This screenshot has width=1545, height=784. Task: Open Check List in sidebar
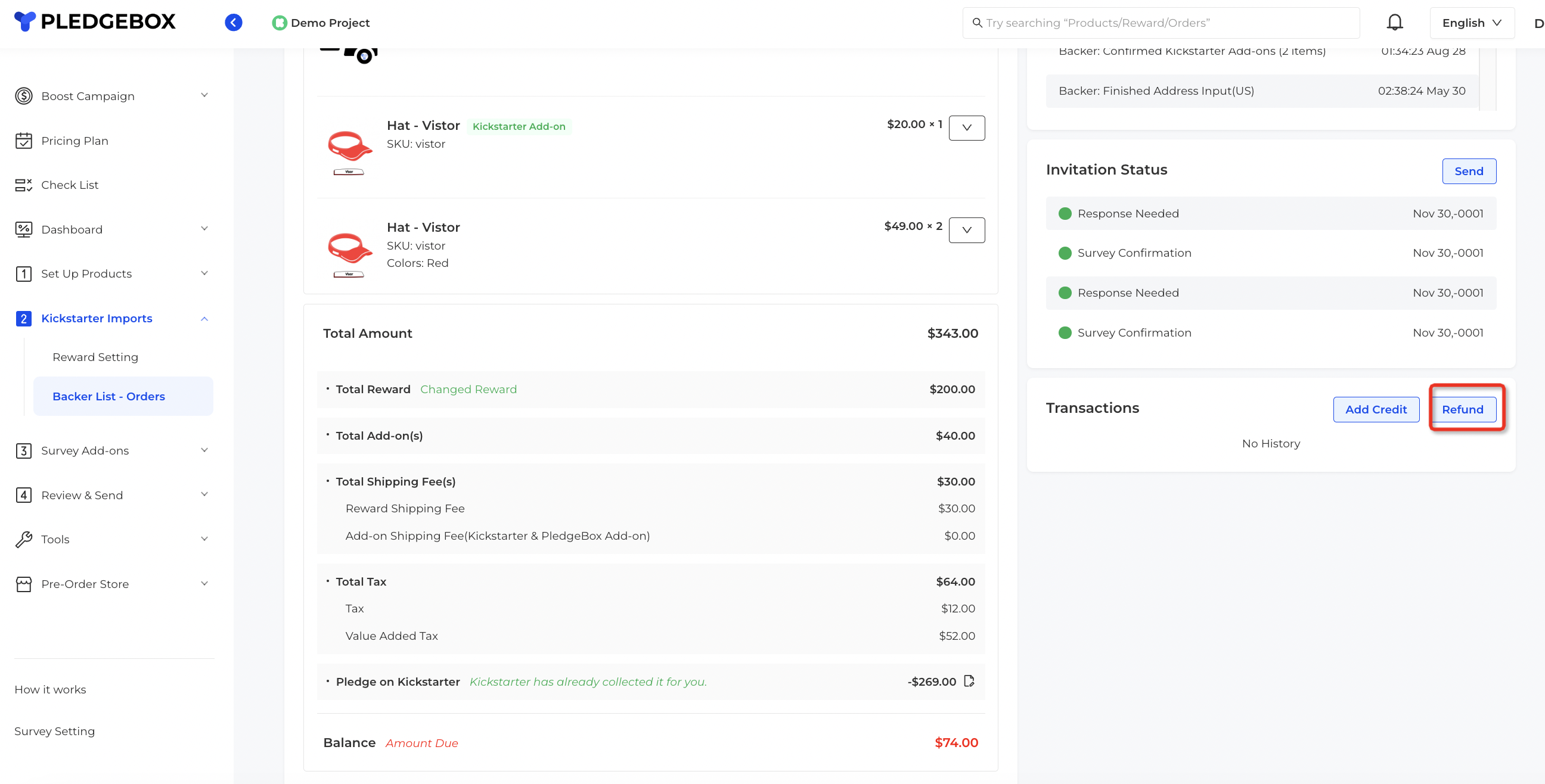pyautogui.click(x=70, y=185)
